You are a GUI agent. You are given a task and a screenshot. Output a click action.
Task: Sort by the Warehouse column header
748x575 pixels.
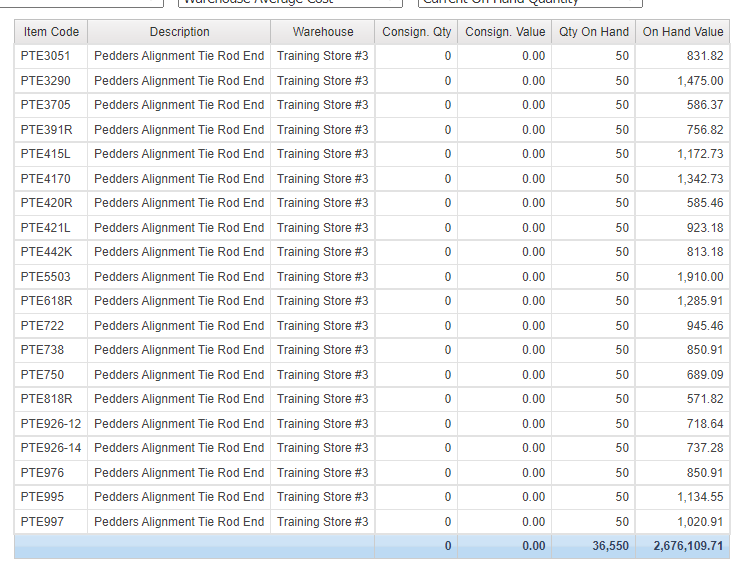pyautogui.click(x=323, y=32)
